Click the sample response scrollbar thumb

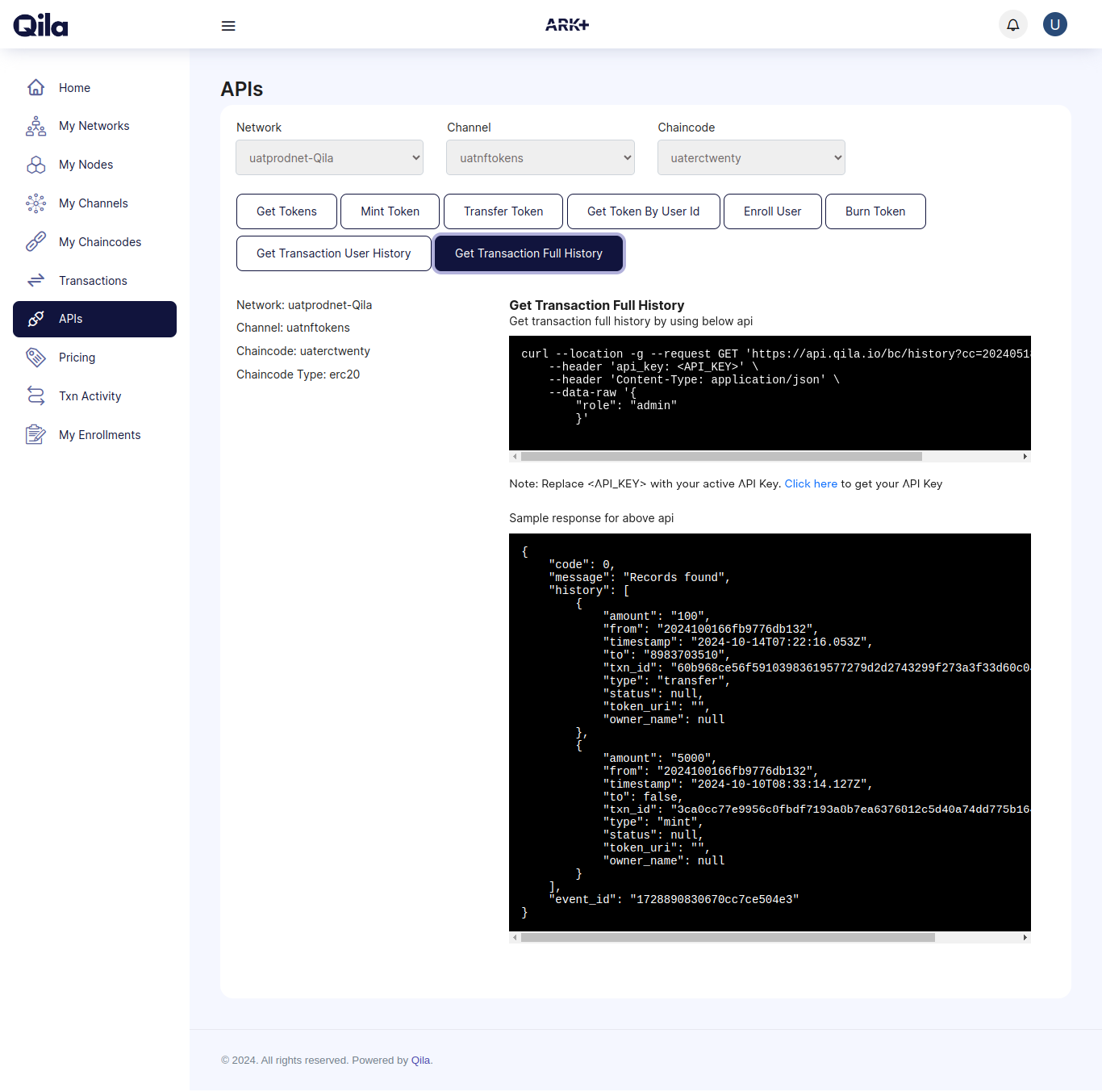(728, 938)
